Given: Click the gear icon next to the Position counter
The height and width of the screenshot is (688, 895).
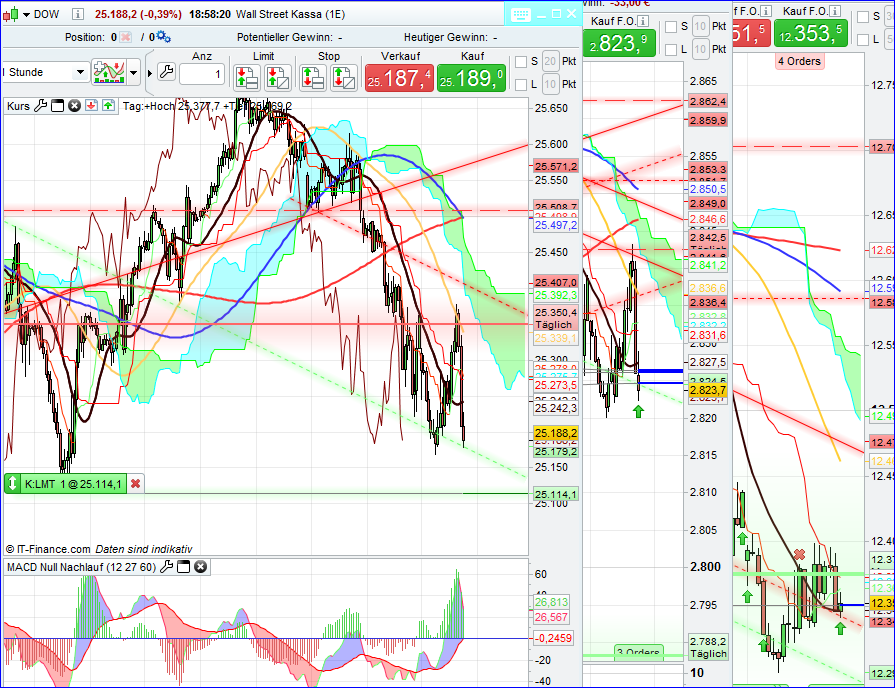Looking at the screenshot, I should click(160, 35).
